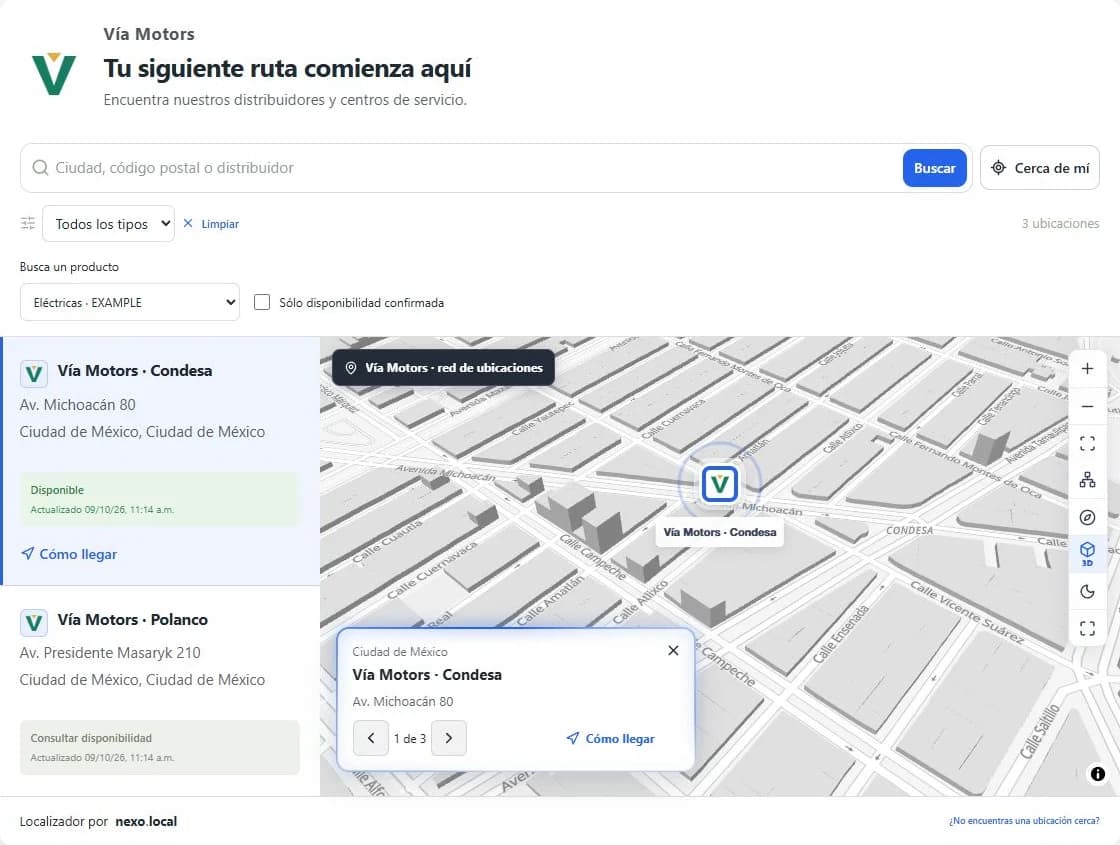Screen dimensions: 1120x845
Task: Select the Vía Motors · Polanco list card
Action: [x=161, y=691]
